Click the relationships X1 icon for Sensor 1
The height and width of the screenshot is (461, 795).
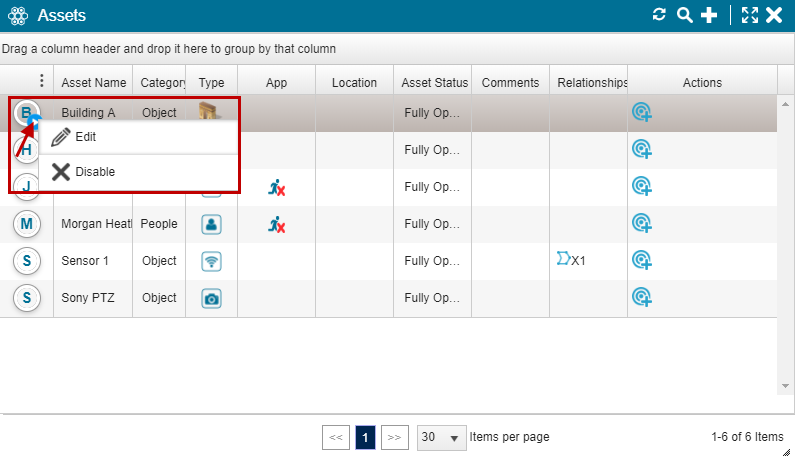[x=571, y=260]
